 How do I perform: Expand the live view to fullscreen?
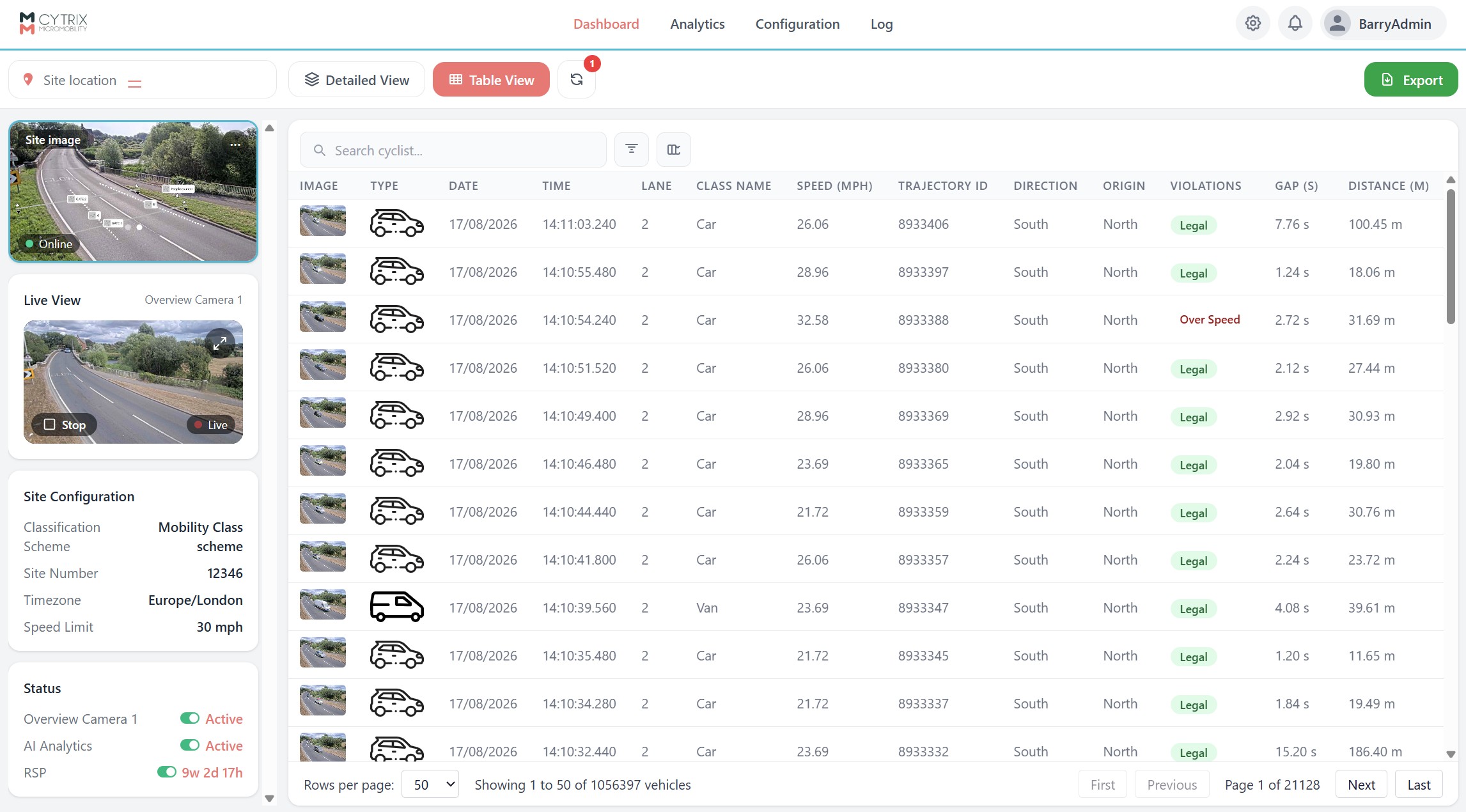pyautogui.click(x=220, y=343)
